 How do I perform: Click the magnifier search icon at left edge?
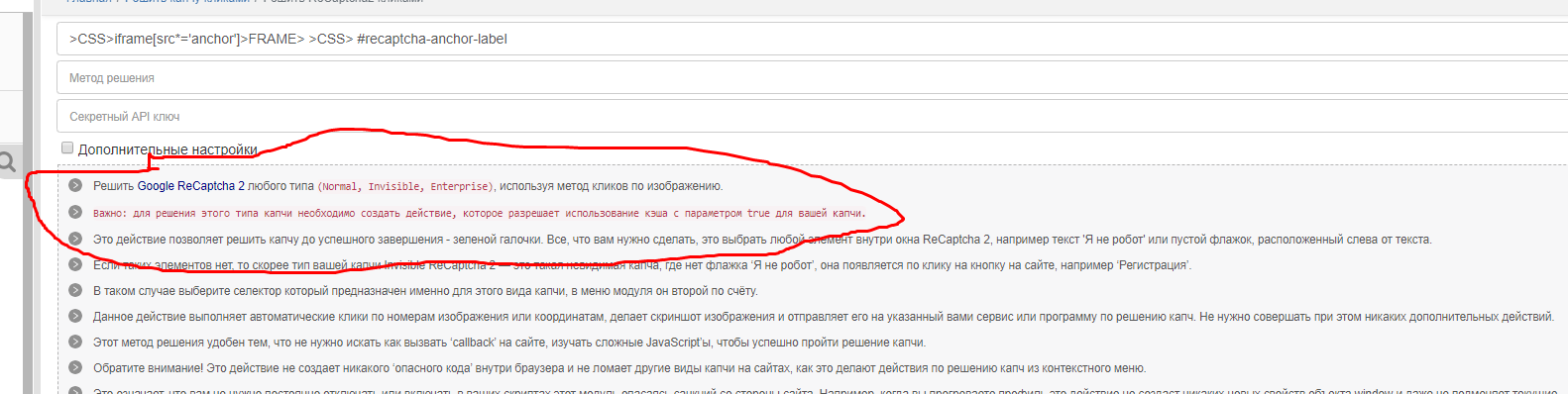[x=7, y=161]
